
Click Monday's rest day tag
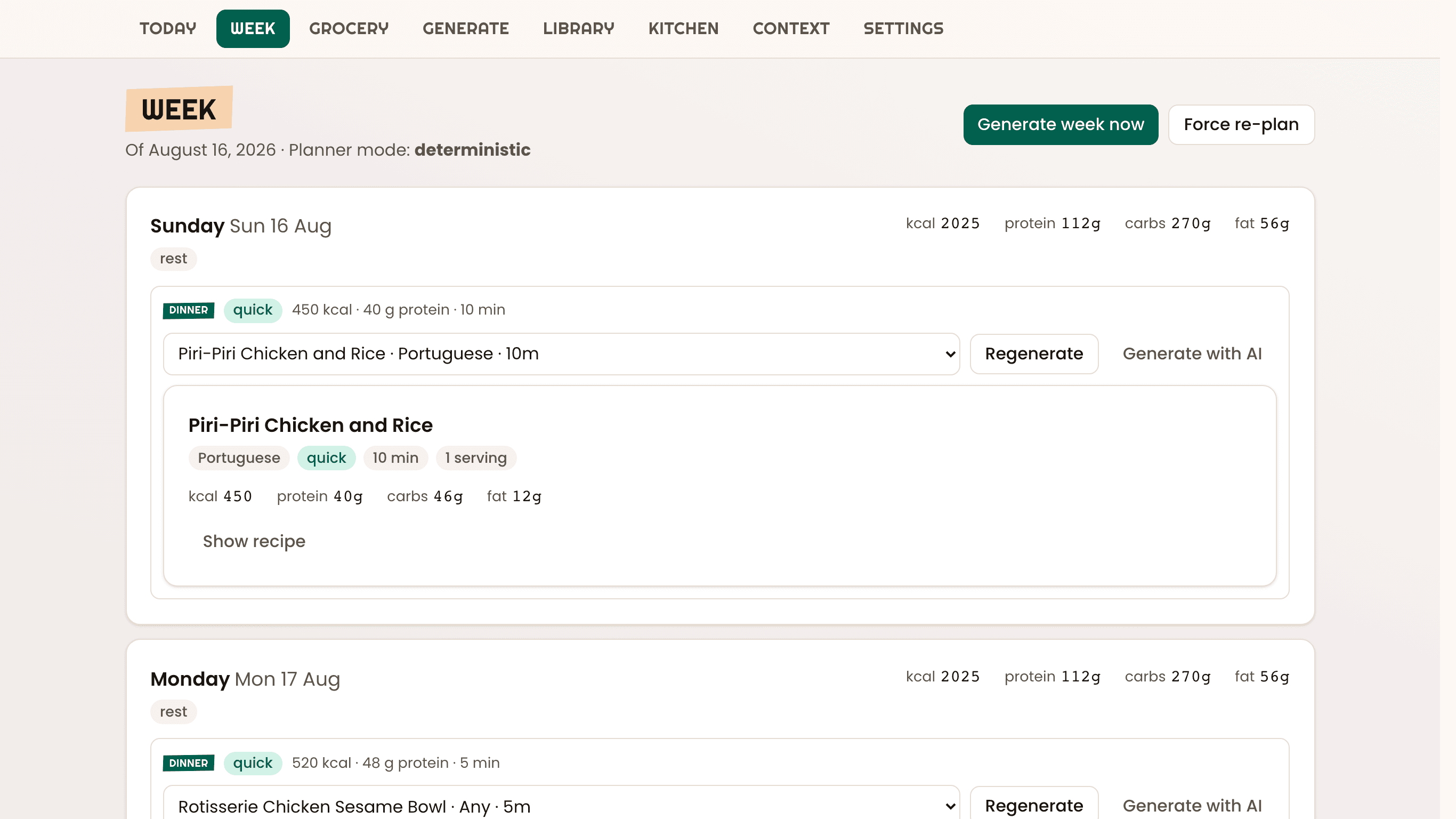(x=173, y=712)
